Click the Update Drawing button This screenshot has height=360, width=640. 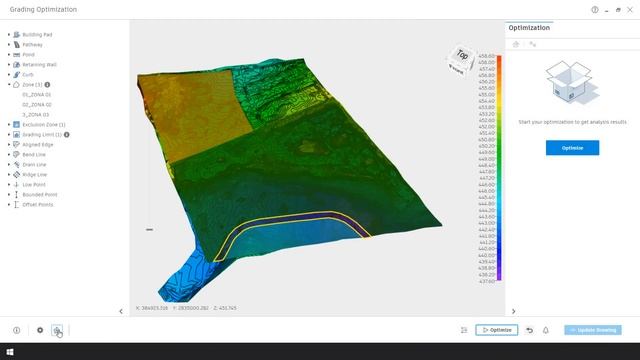point(593,330)
